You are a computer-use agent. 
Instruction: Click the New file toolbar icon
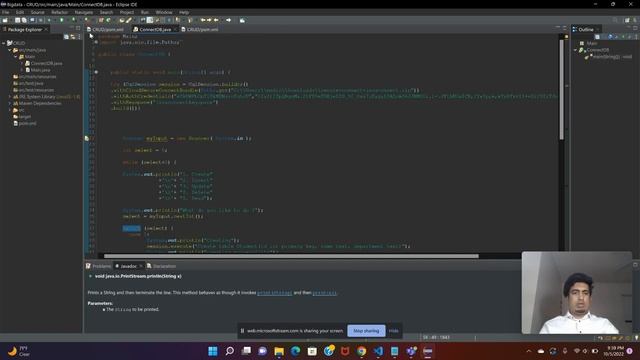5,20
